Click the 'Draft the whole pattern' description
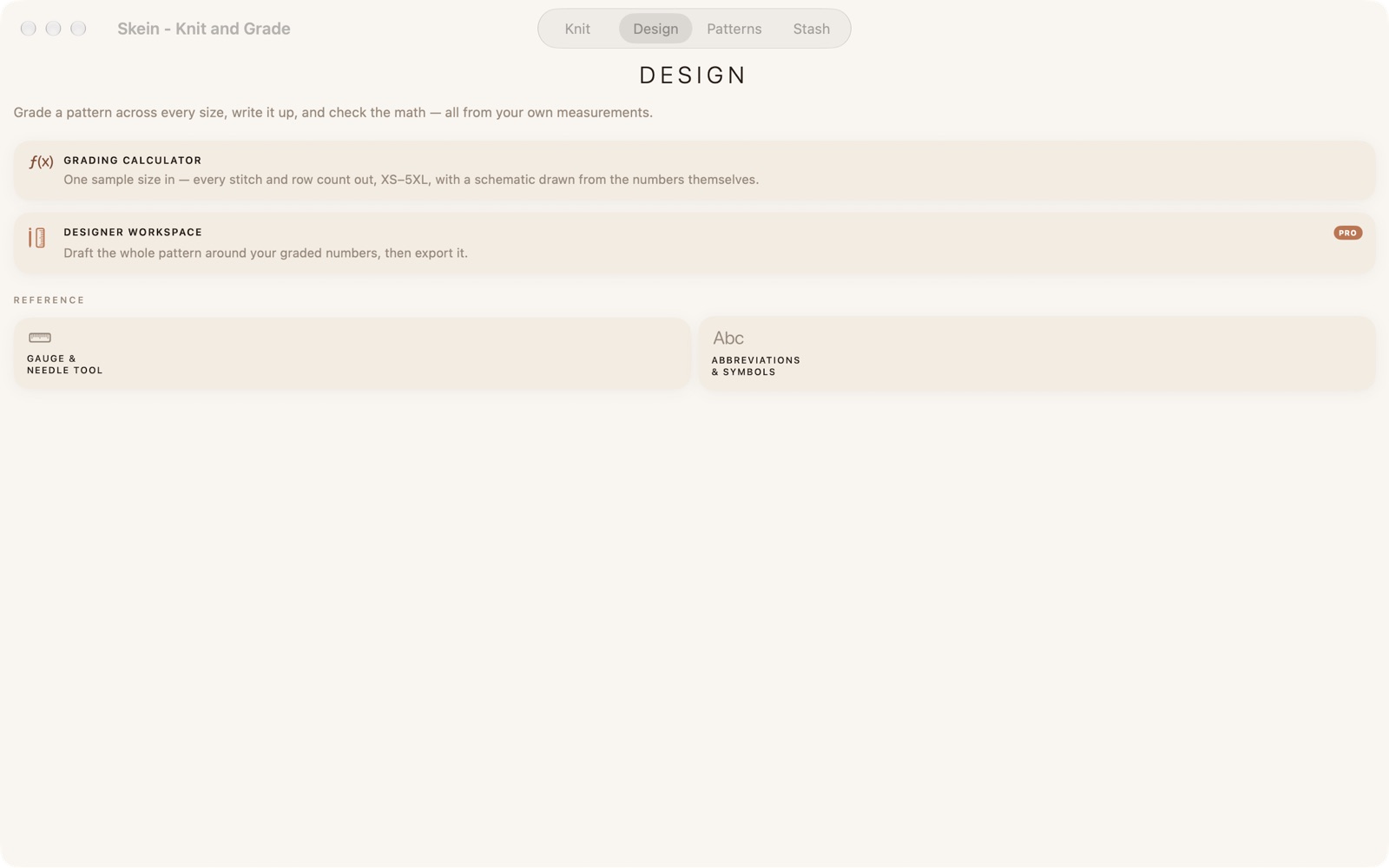Screen dimensions: 1389x868 tap(266, 253)
